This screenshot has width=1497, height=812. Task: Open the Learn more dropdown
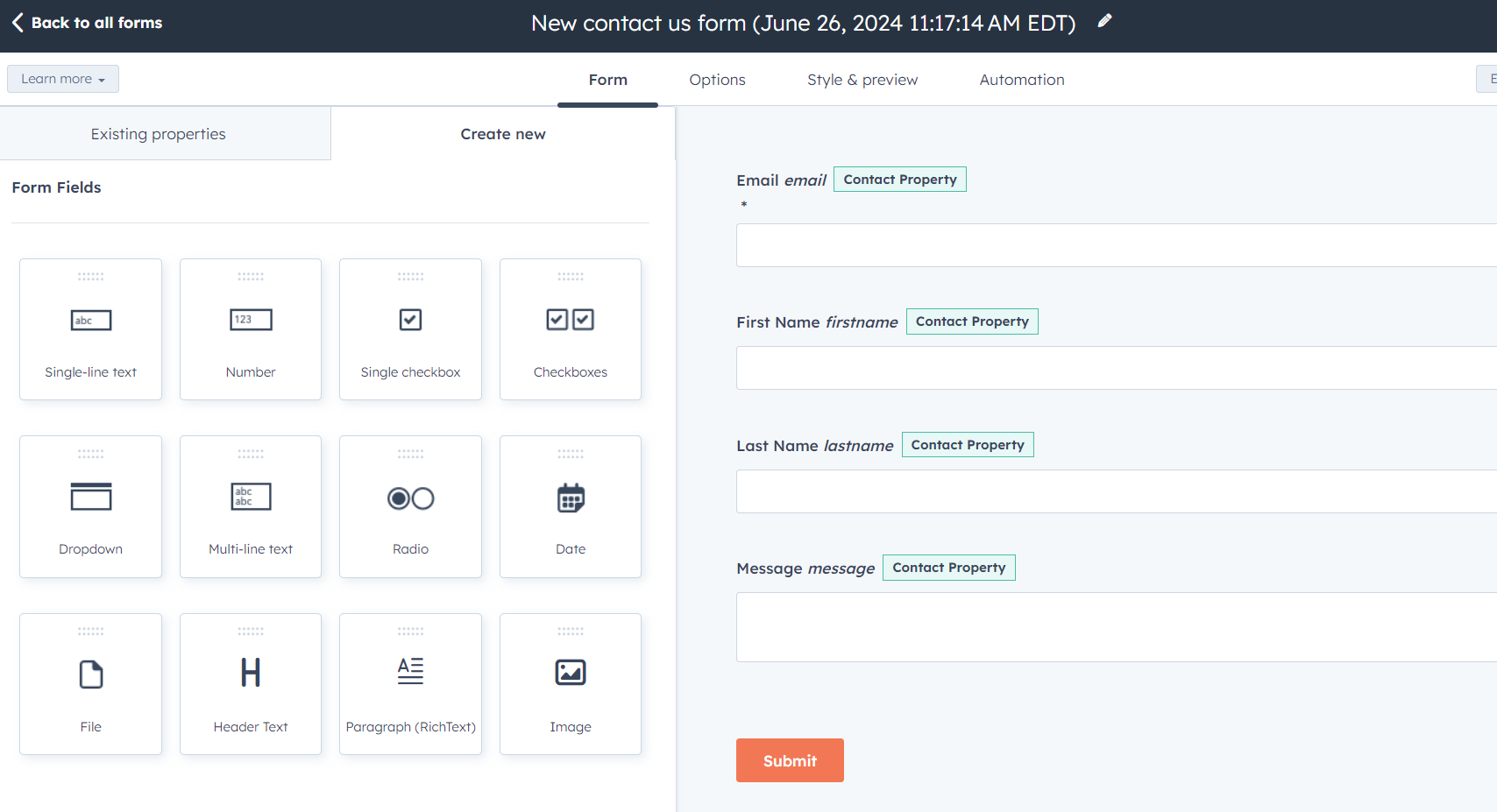[62, 78]
